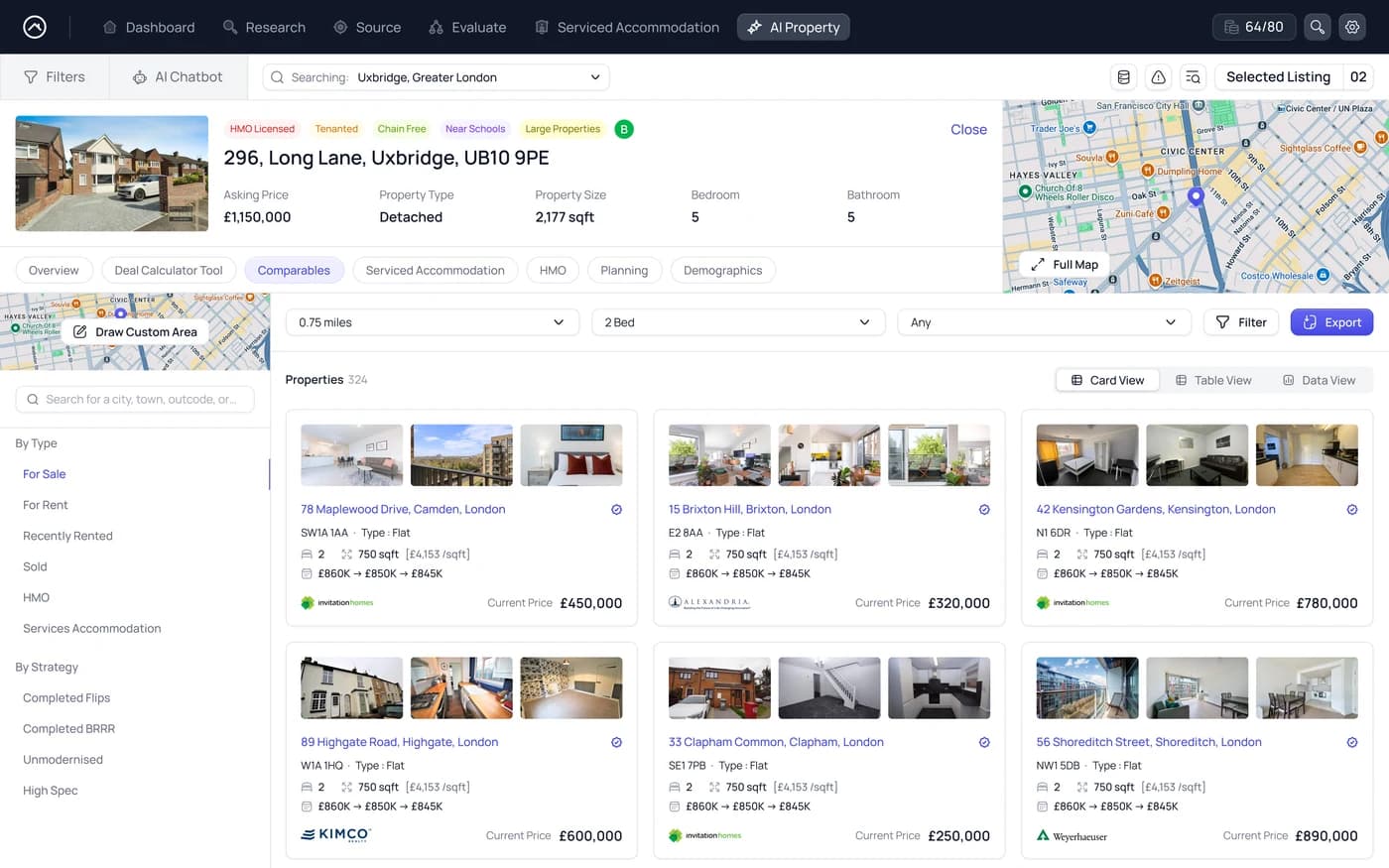
Task: Open the settings gear in the top bar
Action: coord(1352,27)
